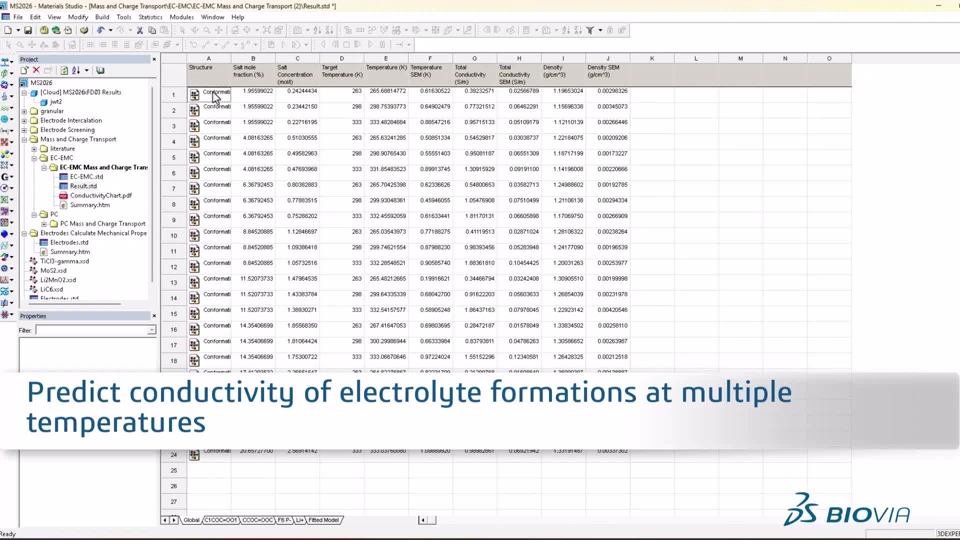The image size is (960, 540).
Task: Open the Build menu
Action: click(102, 17)
